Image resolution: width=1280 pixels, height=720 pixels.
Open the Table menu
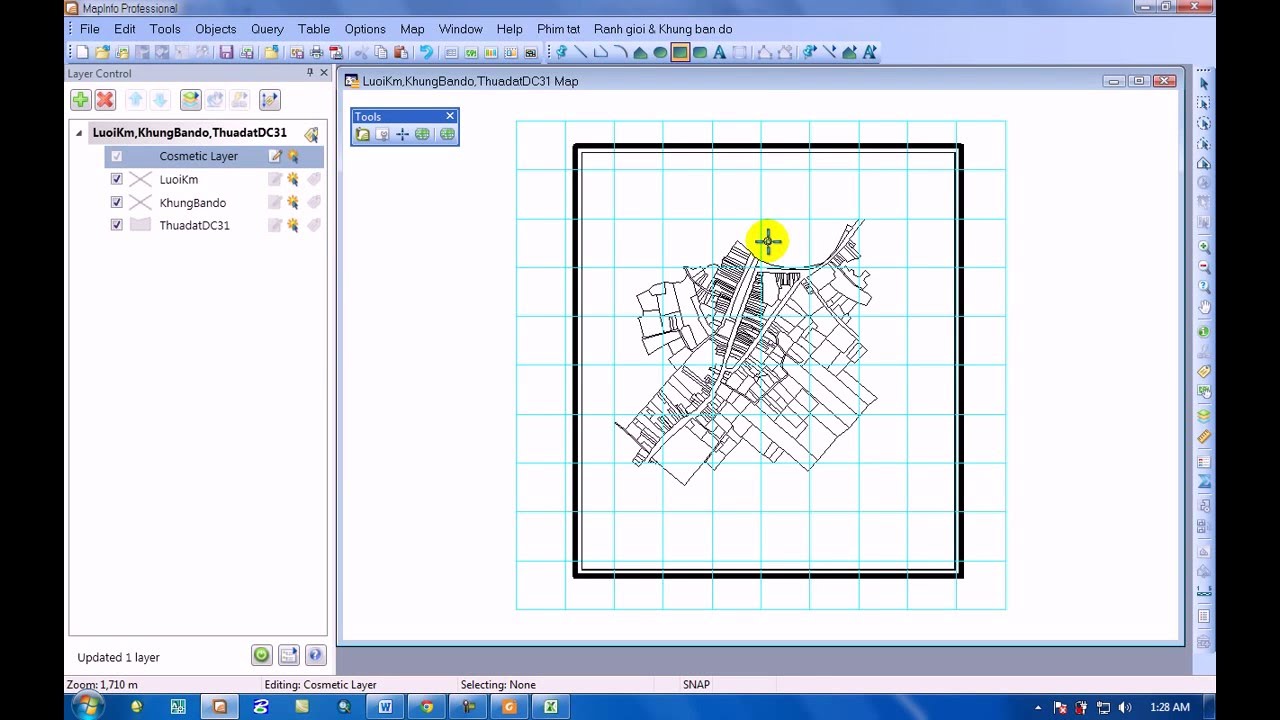[x=314, y=29]
